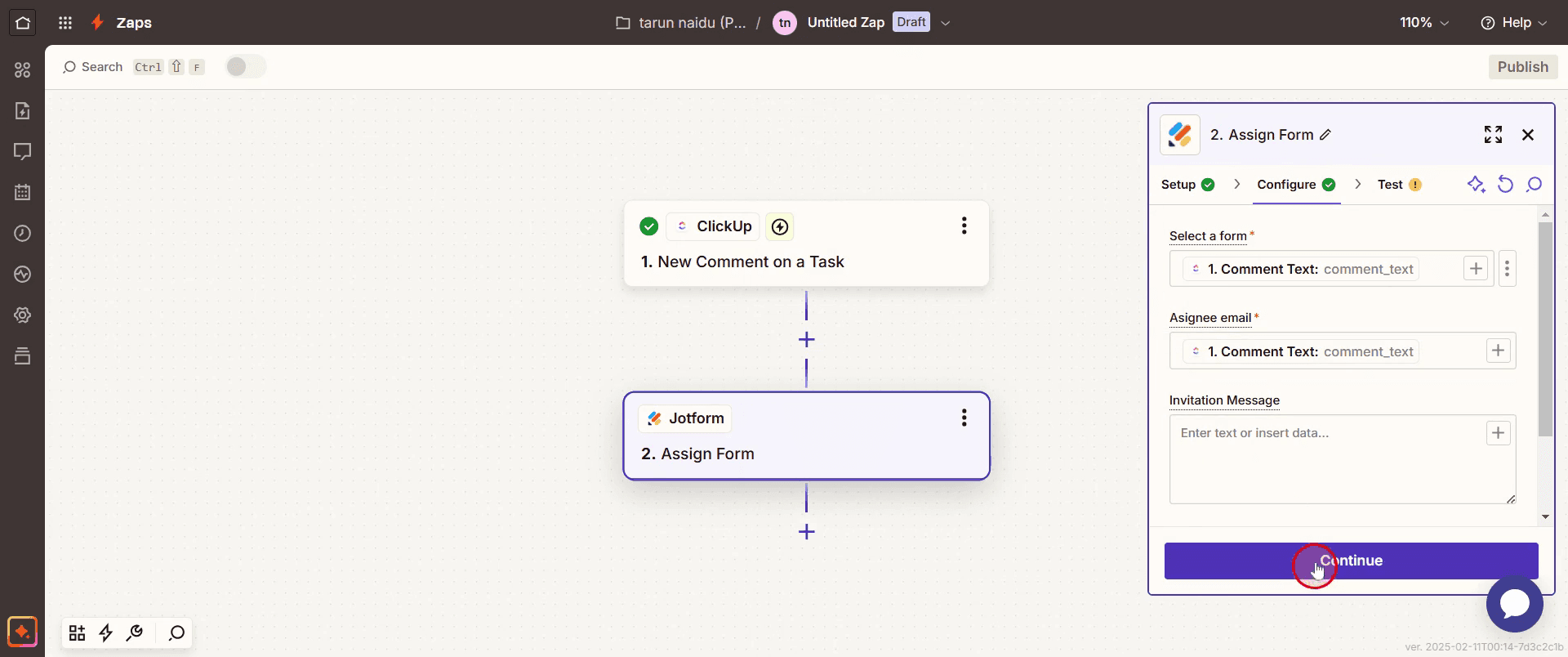This screenshot has width=1568, height=657.
Task: Insert data plus in Select a form field
Action: point(1476,269)
